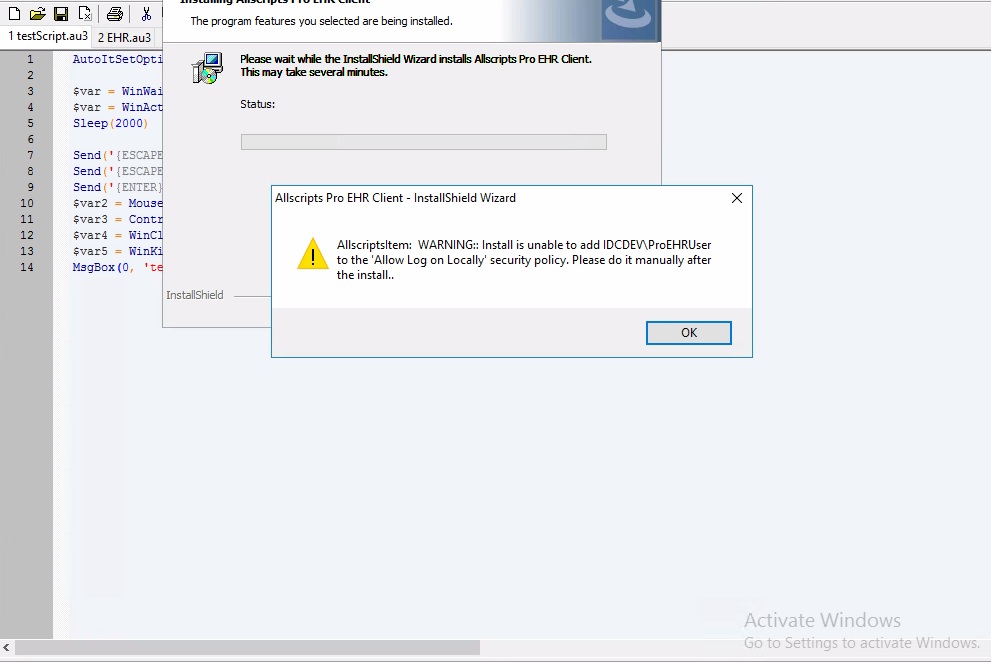This screenshot has width=991, height=662.
Task: Click line number 1 in the gutter
Action: point(30,59)
